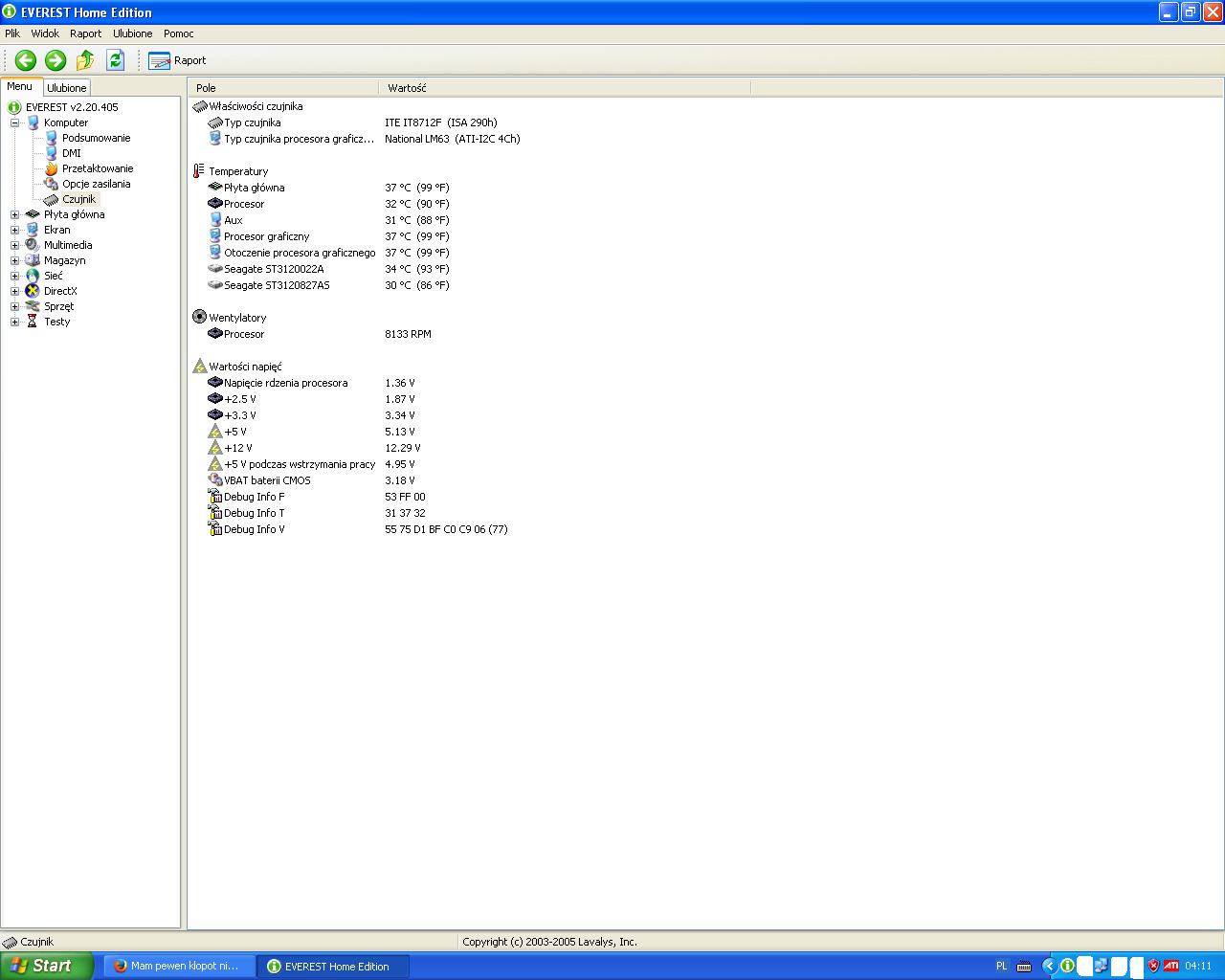The height and width of the screenshot is (980, 1225).
Task: Select the Czujnik sensor tree item
Action: pyautogui.click(x=78, y=199)
